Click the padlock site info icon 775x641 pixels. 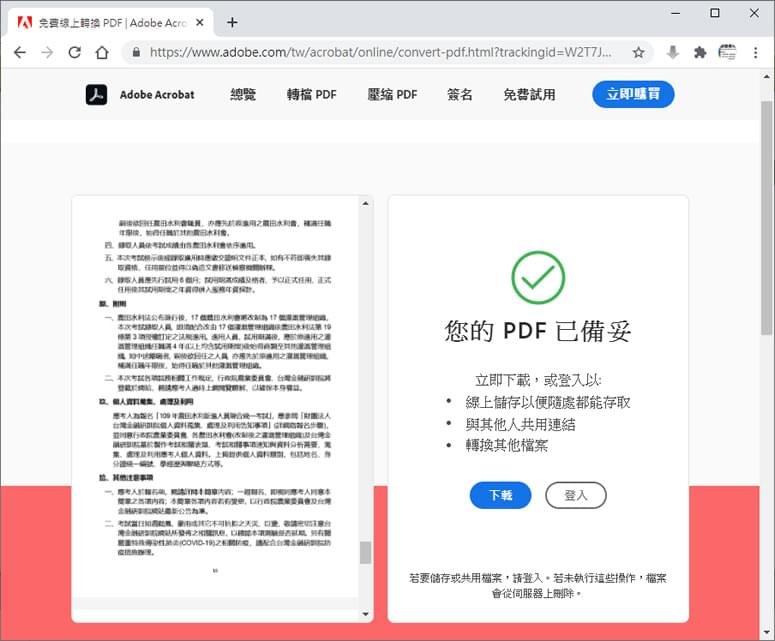coord(136,52)
